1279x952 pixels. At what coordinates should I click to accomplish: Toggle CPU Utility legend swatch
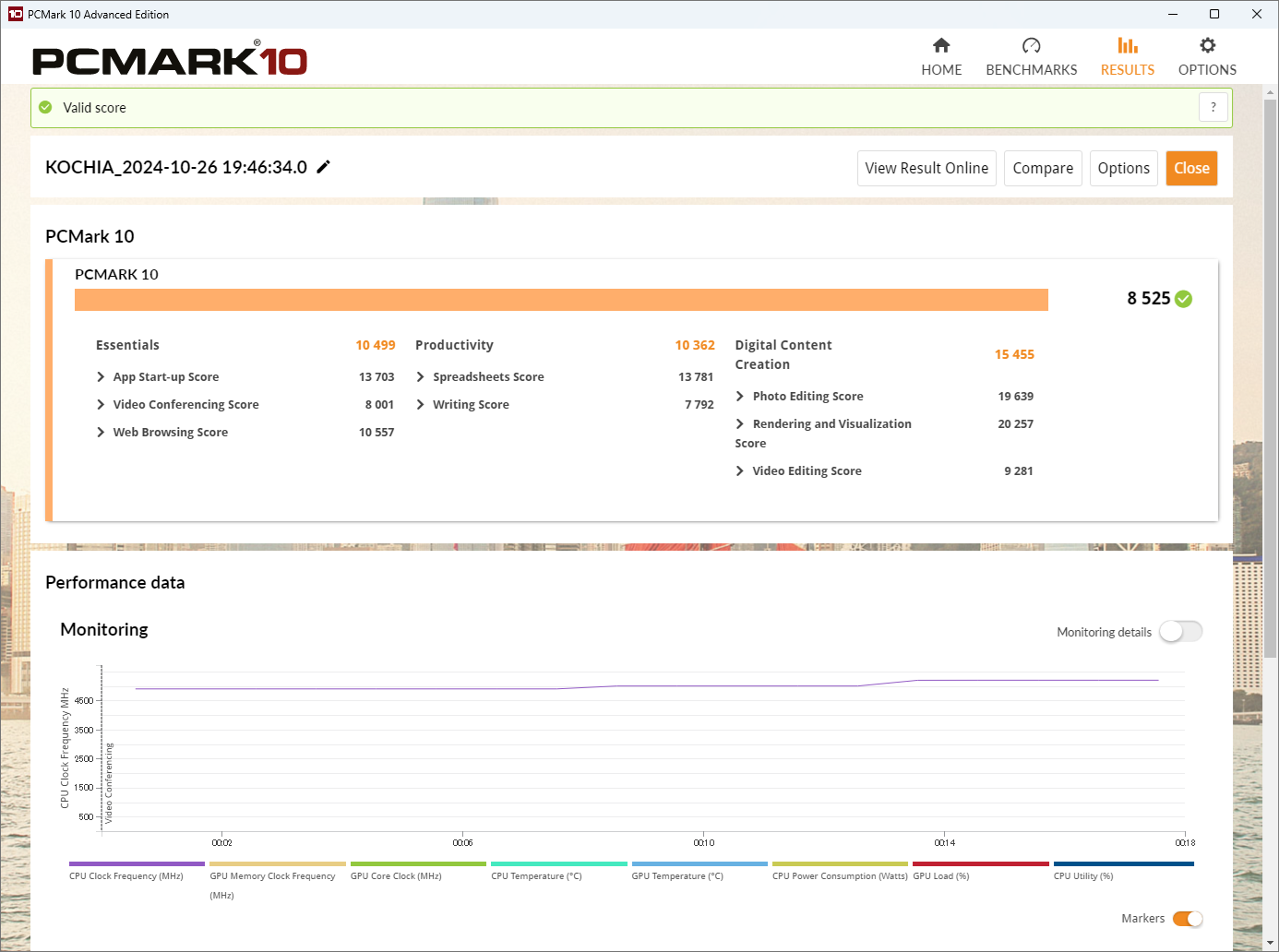tap(1124, 864)
